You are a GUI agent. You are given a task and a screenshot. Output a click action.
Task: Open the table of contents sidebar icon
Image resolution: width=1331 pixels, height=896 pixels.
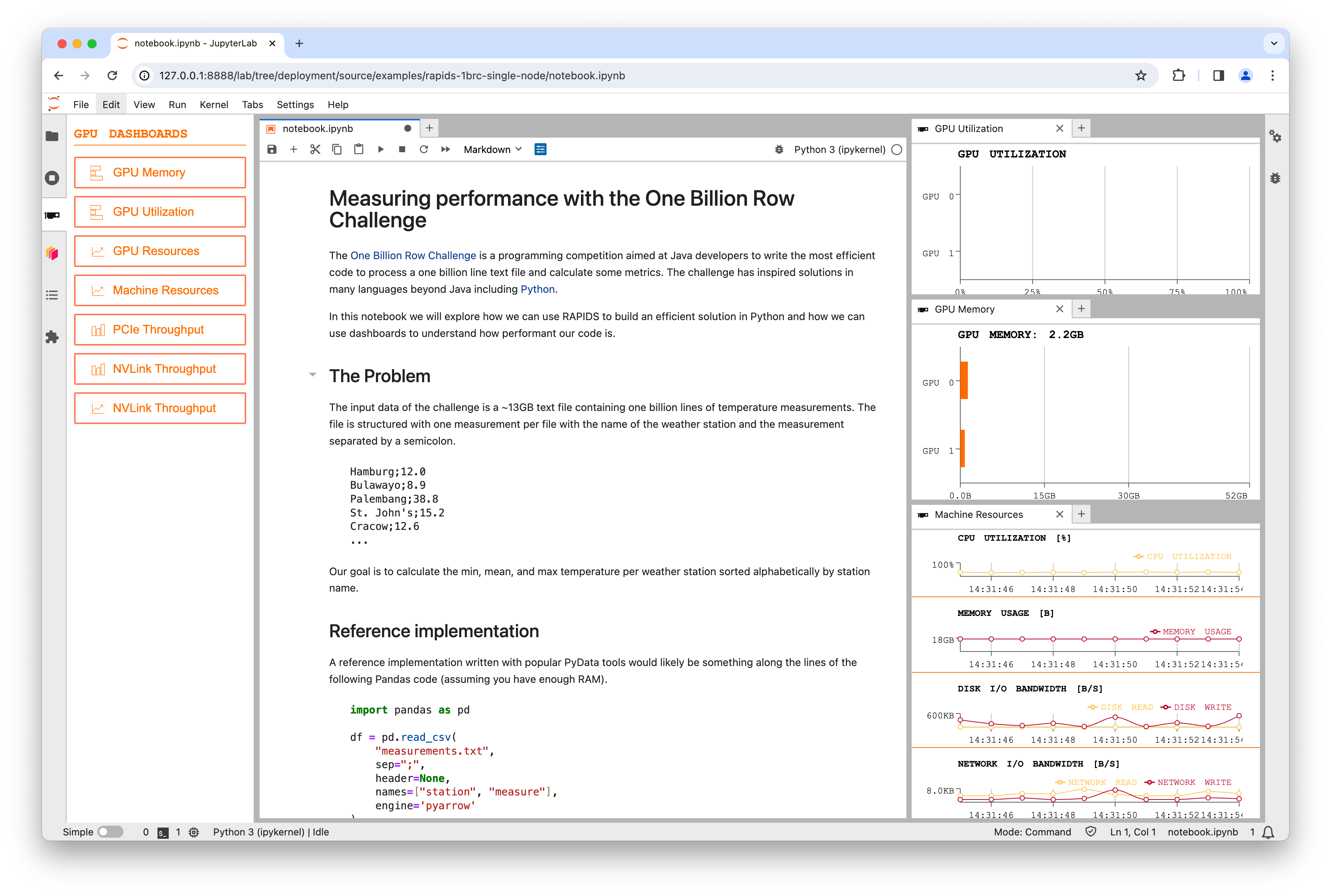tap(52, 295)
